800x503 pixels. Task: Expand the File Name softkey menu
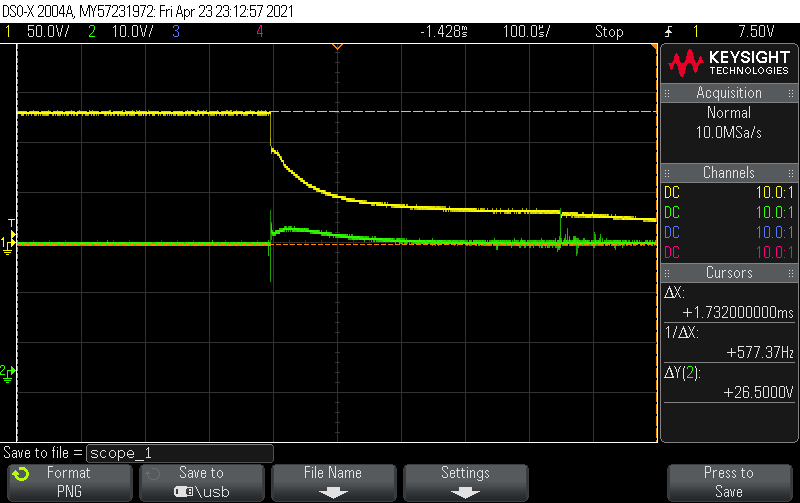(331, 482)
